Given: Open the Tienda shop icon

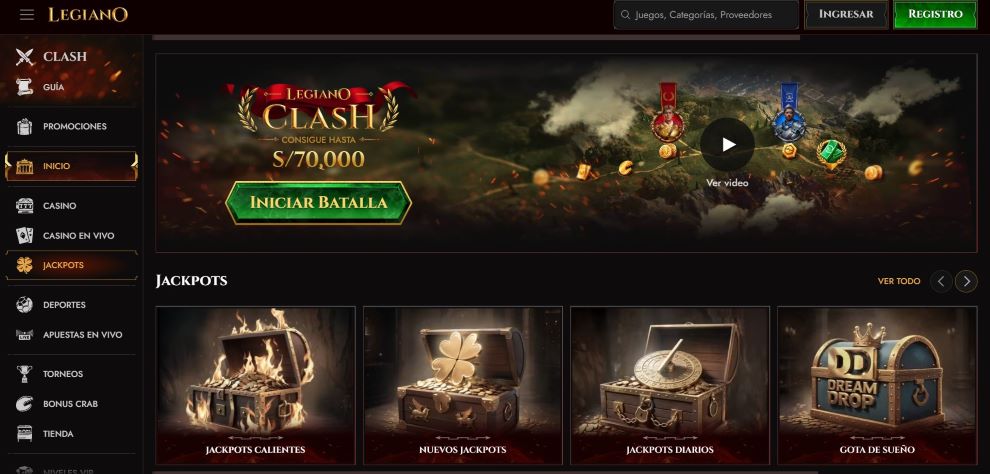Looking at the screenshot, I should (x=25, y=434).
